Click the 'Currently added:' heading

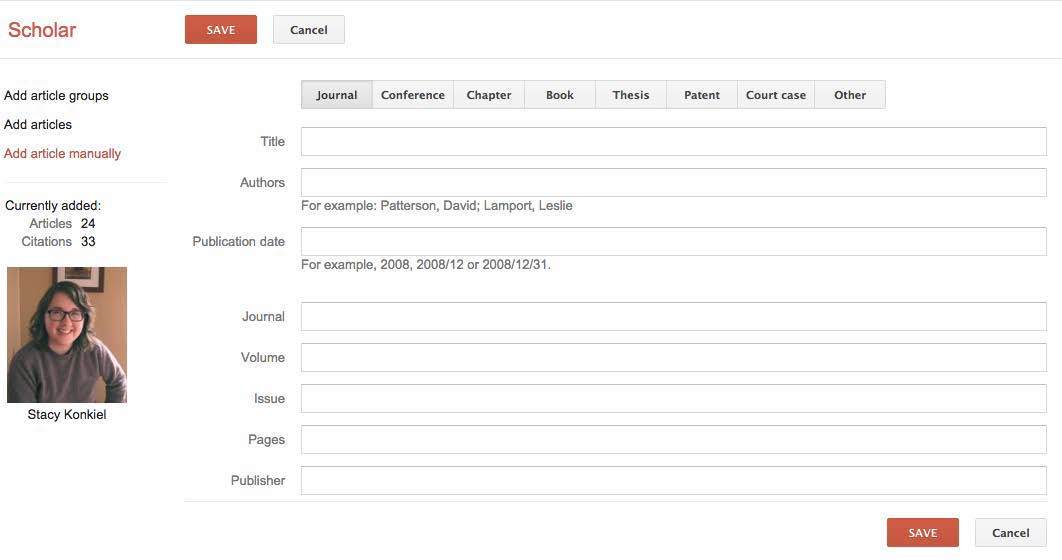(x=53, y=206)
